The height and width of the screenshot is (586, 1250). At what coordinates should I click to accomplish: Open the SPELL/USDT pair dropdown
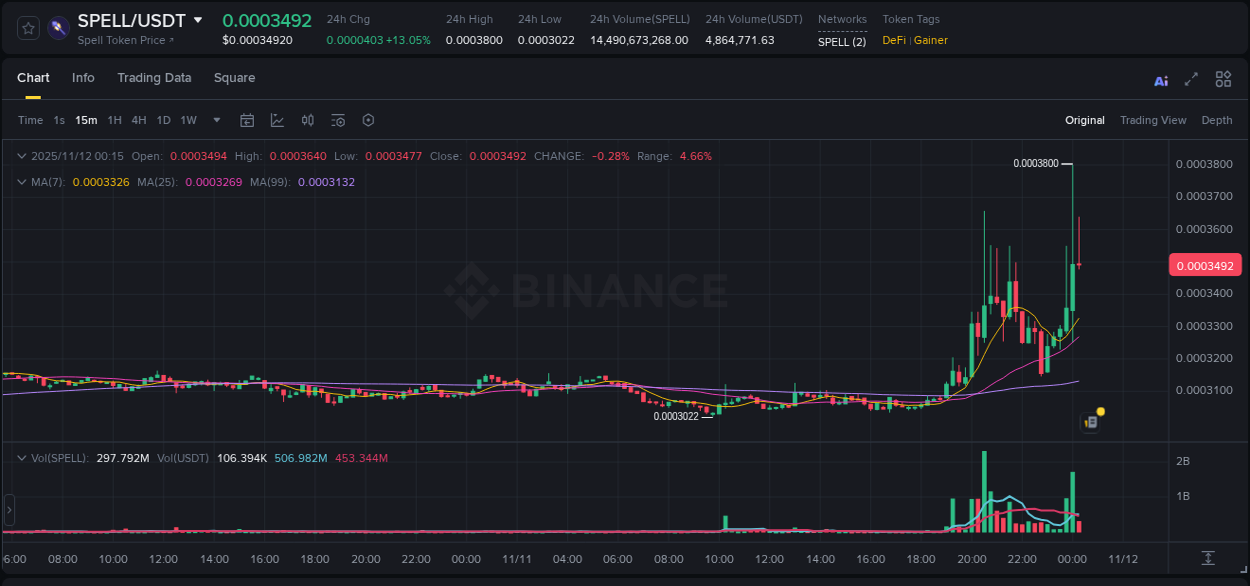point(198,20)
